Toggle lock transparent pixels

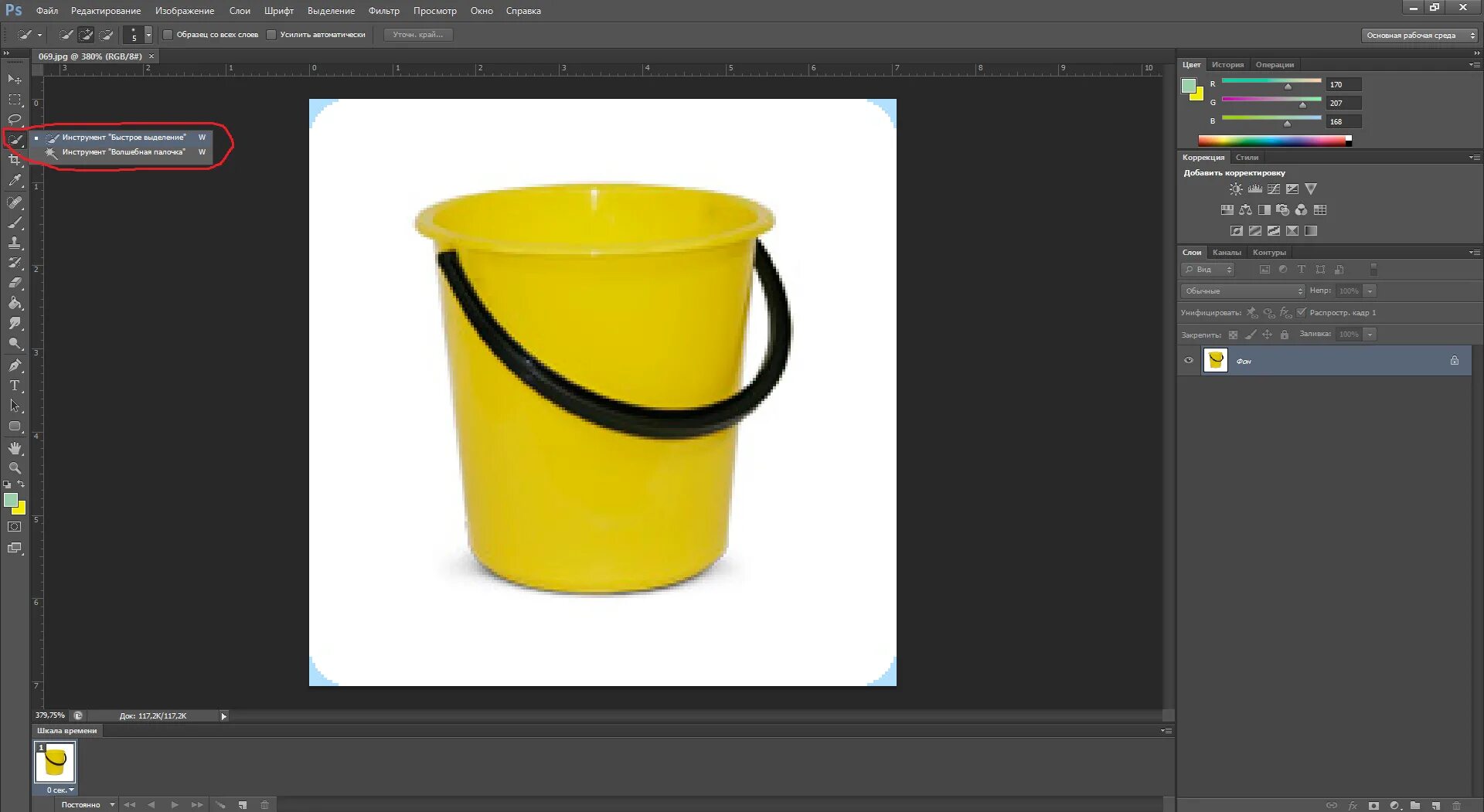click(x=1233, y=335)
